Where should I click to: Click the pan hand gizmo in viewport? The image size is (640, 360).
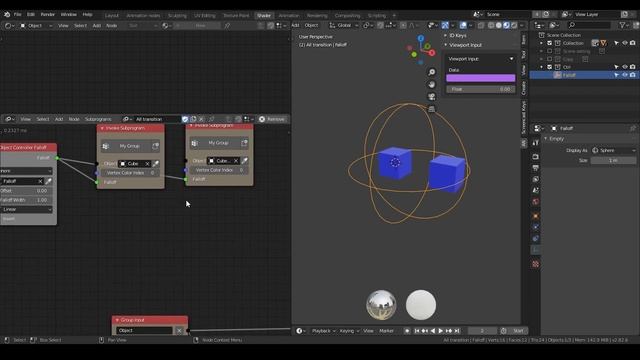[431, 84]
